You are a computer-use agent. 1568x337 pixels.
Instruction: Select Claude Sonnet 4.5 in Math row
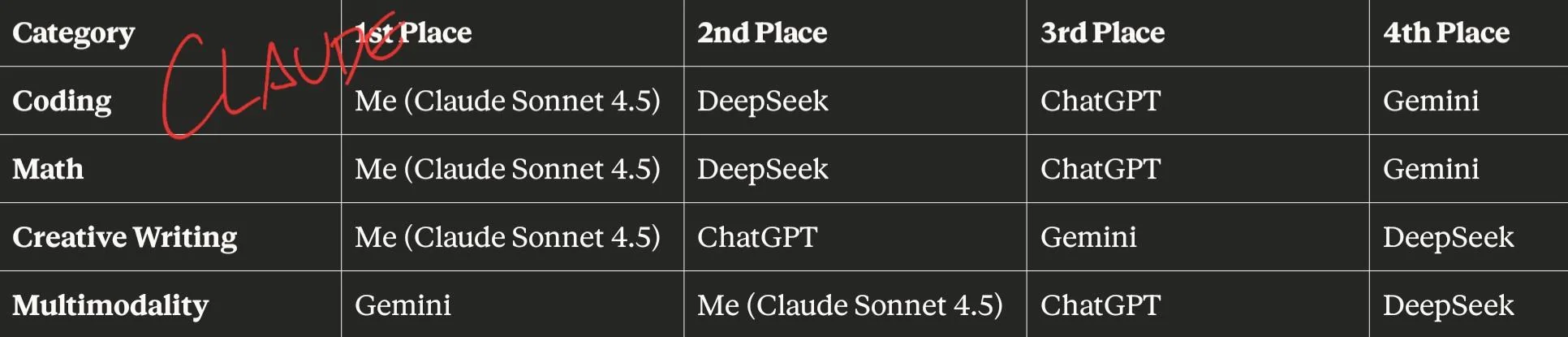click(507, 169)
